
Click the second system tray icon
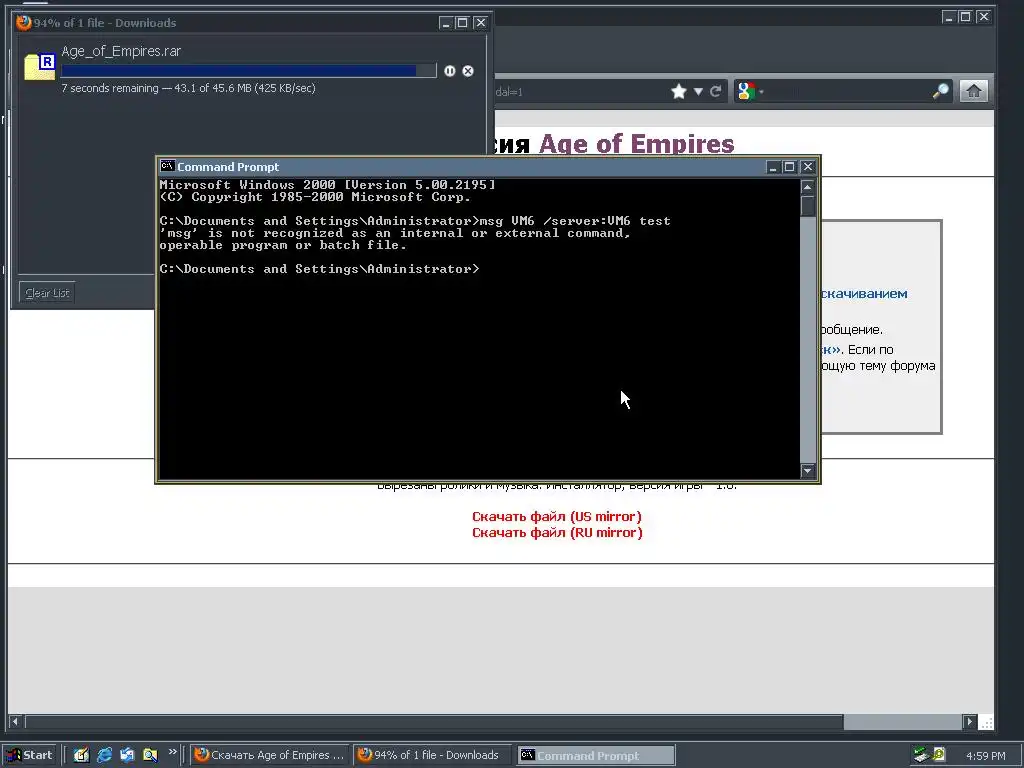click(939, 755)
